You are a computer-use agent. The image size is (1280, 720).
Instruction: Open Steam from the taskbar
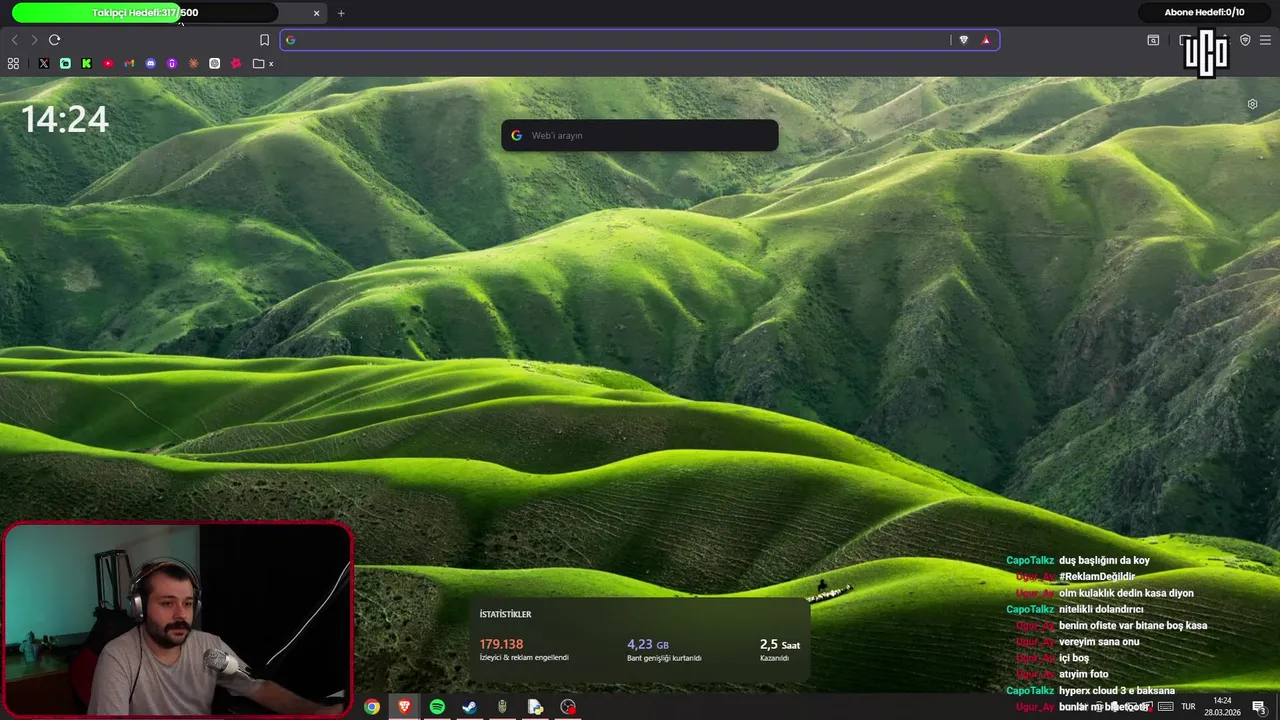click(469, 707)
